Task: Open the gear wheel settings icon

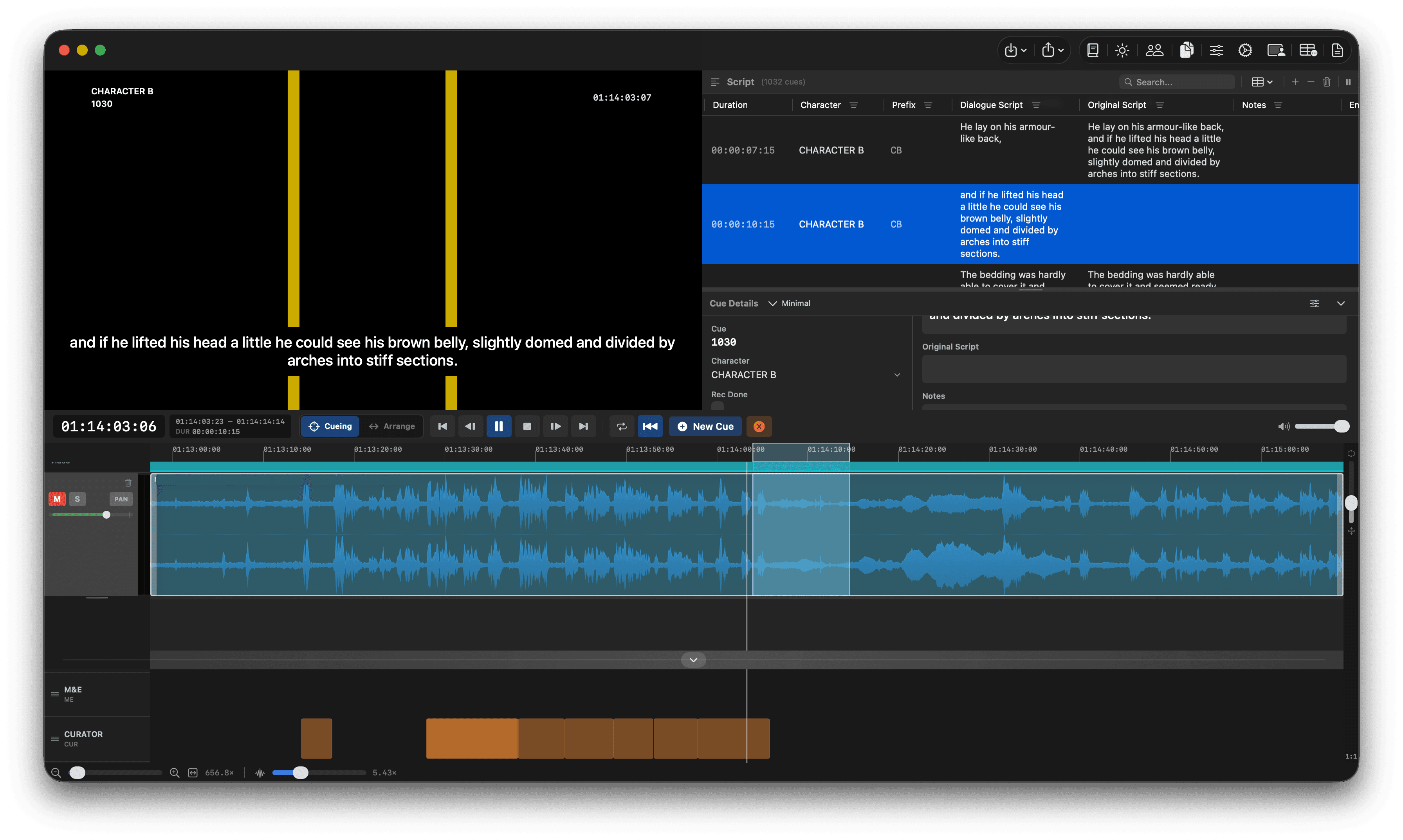Action: pos(1245,50)
